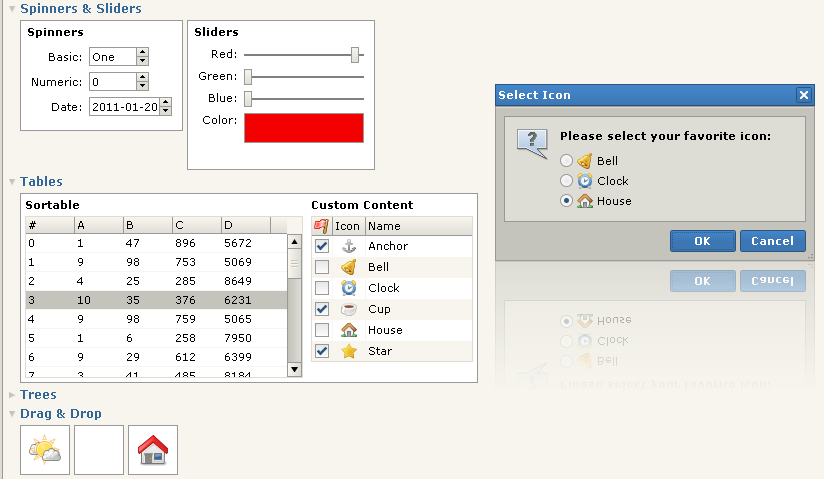The image size is (824, 481).
Task: Click the Name column header
Action: pos(418,226)
